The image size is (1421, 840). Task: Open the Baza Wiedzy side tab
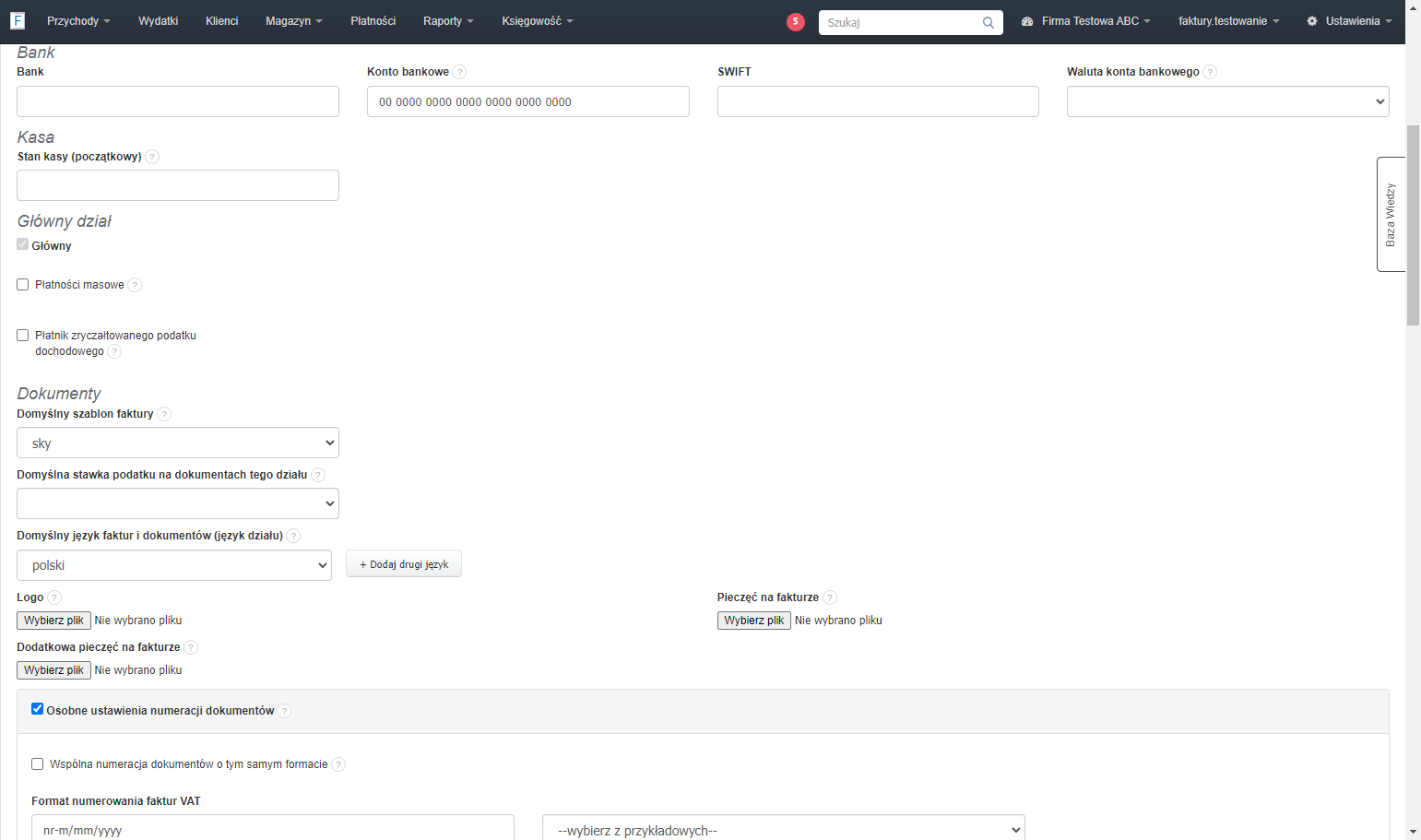coord(1391,215)
